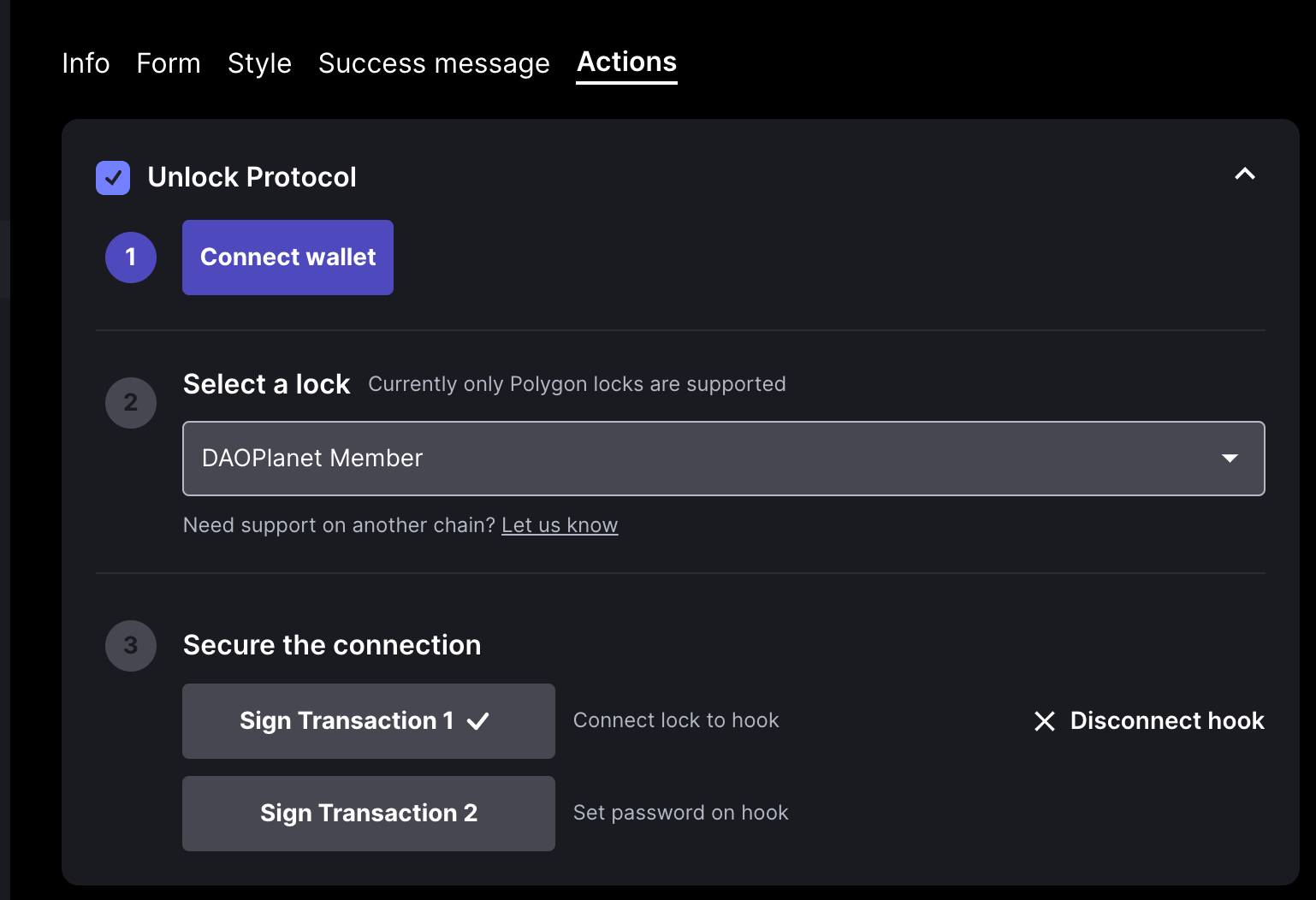Open the Style tab
This screenshot has width=1316, height=900.
pos(259,63)
